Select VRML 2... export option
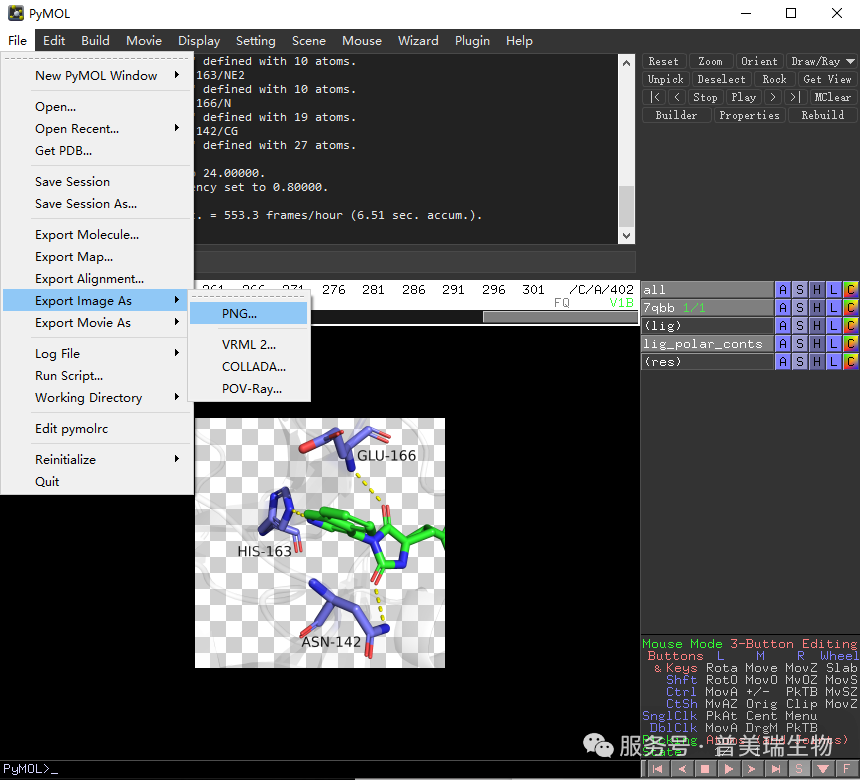 248,345
